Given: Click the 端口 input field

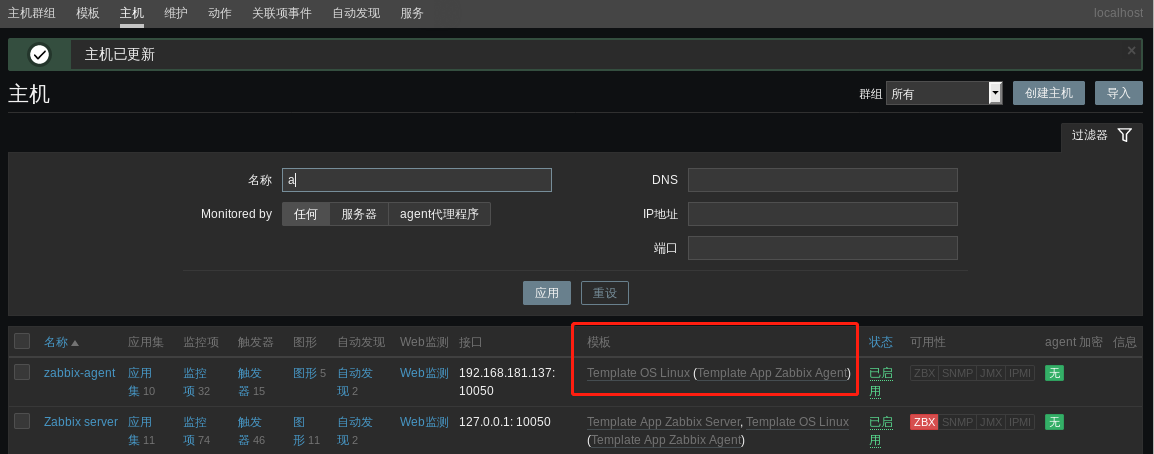Looking at the screenshot, I should (823, 248).
